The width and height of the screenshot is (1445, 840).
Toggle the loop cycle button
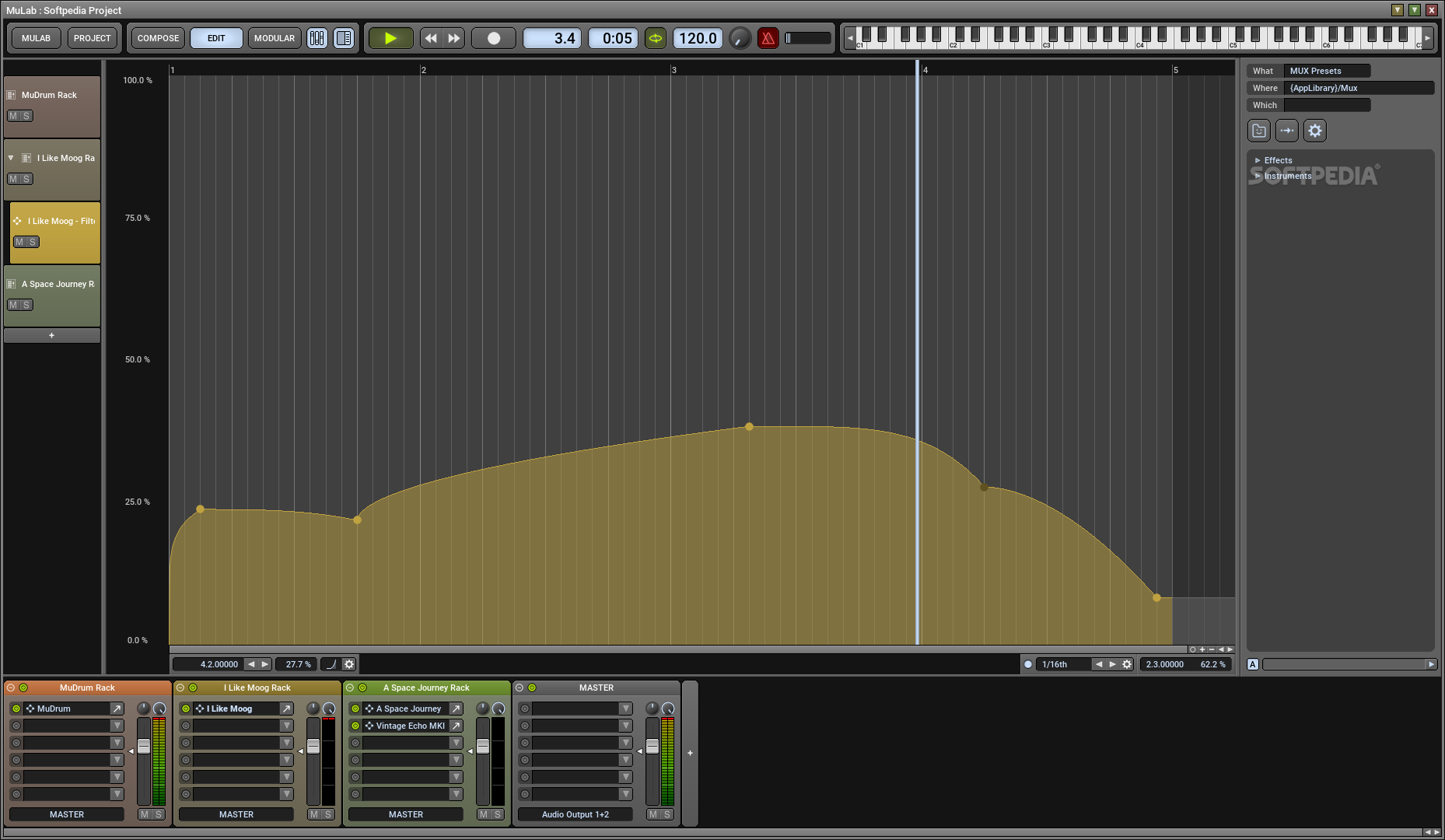(x=656, y=38)
